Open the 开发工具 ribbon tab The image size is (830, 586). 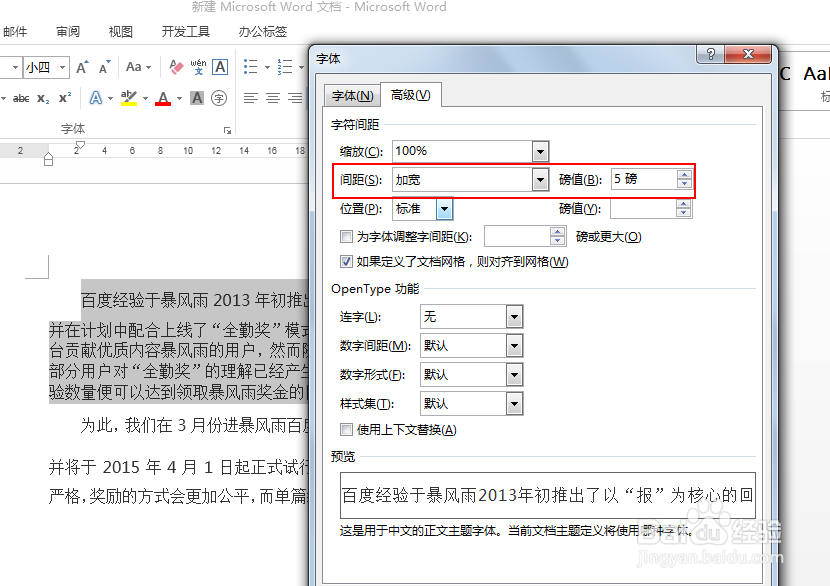pos(186,32)
